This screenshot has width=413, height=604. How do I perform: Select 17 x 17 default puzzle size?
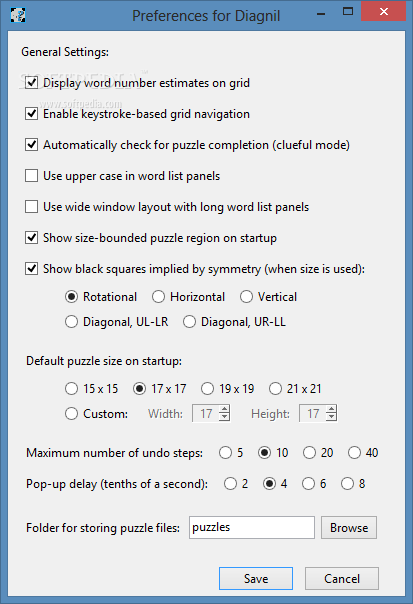click(x=139, y=389)
